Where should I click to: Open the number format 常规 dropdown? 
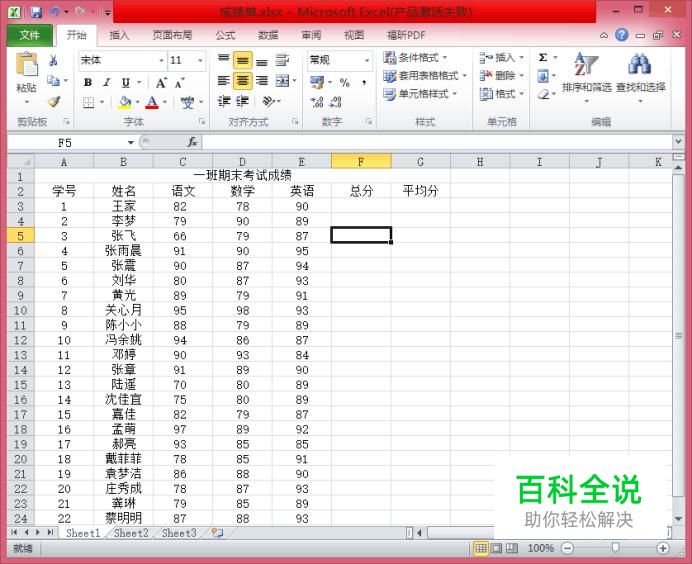pyautogui.click(x=367, y=60)
